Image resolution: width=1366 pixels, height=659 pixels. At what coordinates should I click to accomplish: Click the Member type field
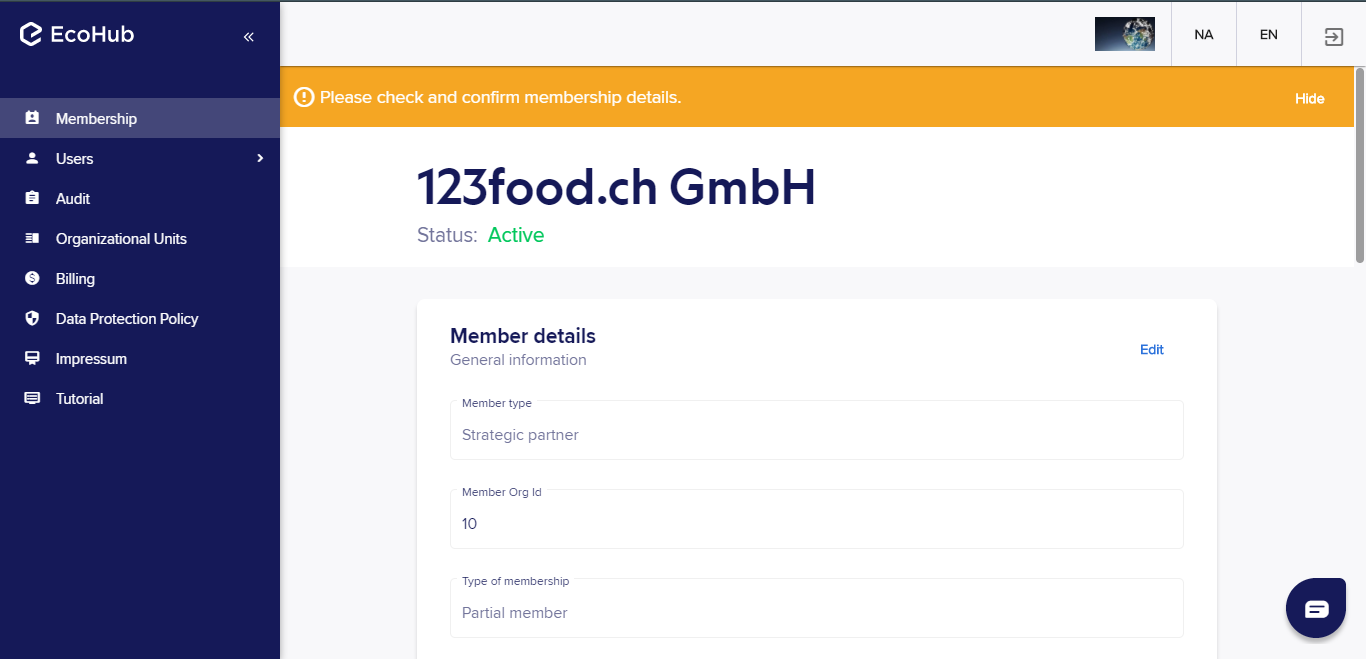point(817,430)
